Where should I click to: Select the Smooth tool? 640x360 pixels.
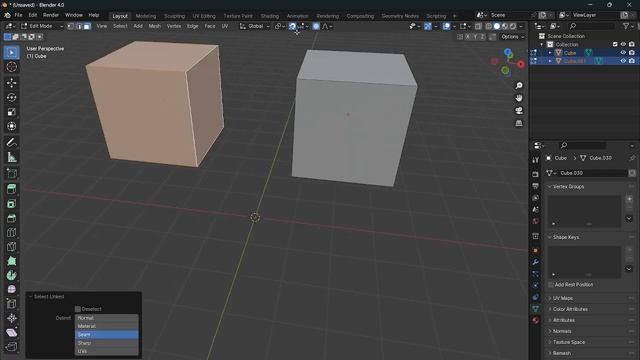click(11, 289)
